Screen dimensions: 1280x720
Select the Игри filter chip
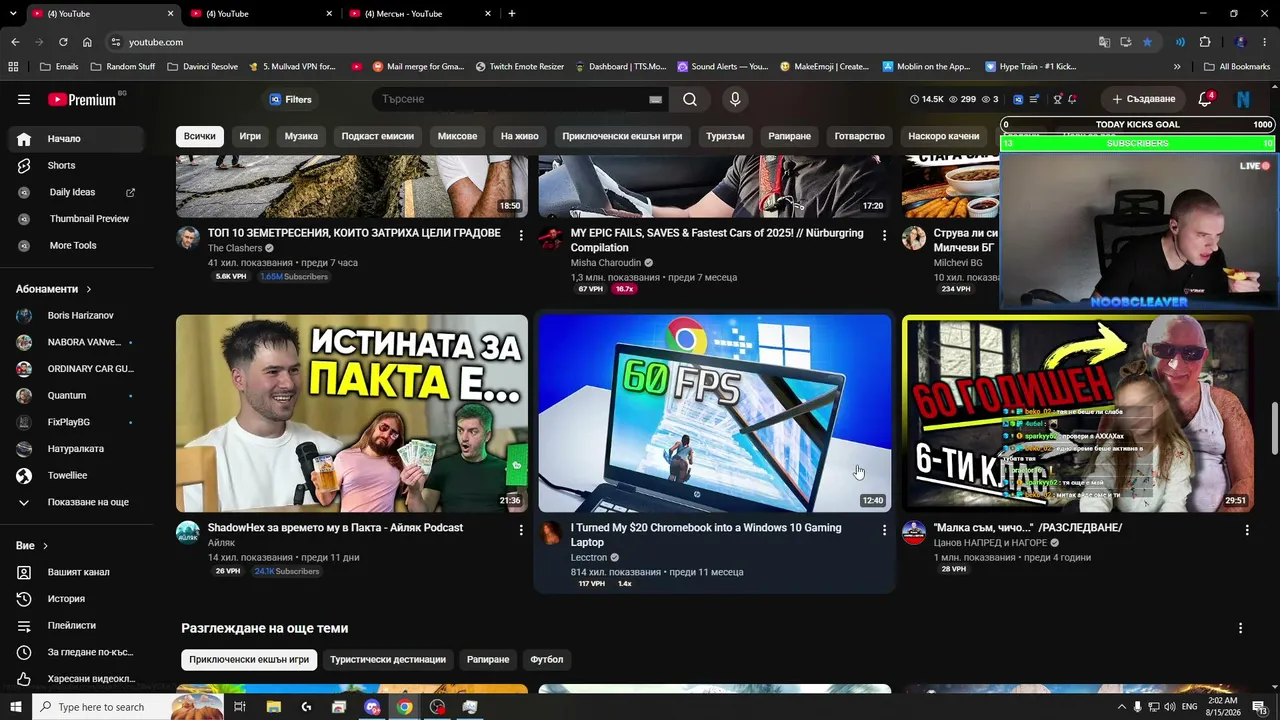click(x=250, y=136)
